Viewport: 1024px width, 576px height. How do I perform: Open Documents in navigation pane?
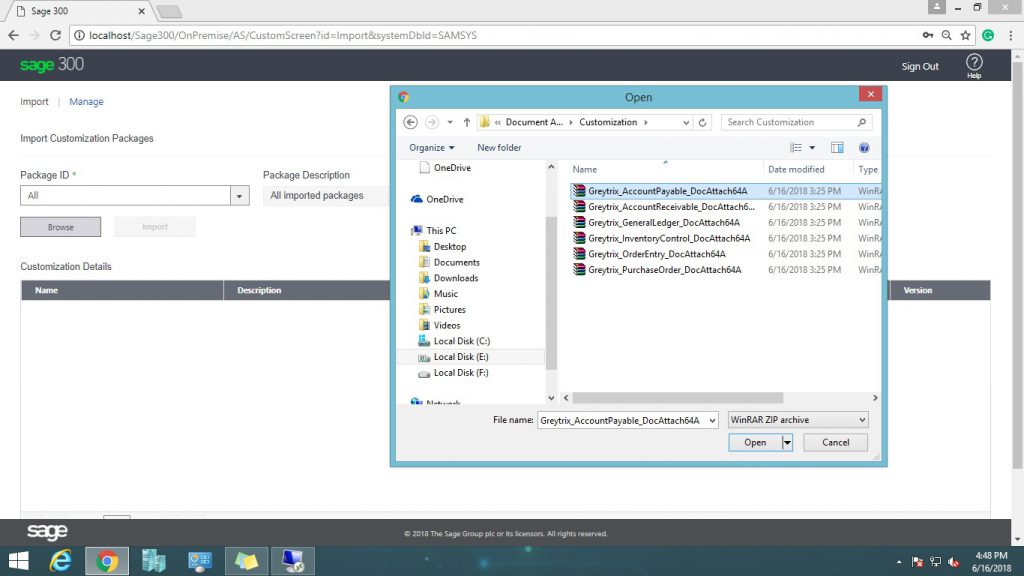[456, 263]
